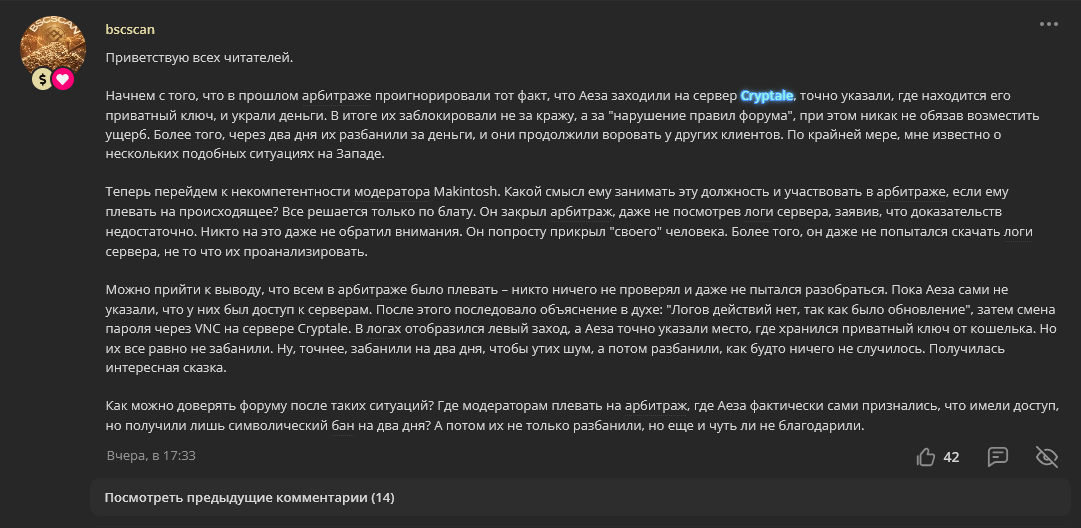
Task: Open the post timestamp Вчера, в 17:33
Action: pyautogui.click(x=151, y=456)
